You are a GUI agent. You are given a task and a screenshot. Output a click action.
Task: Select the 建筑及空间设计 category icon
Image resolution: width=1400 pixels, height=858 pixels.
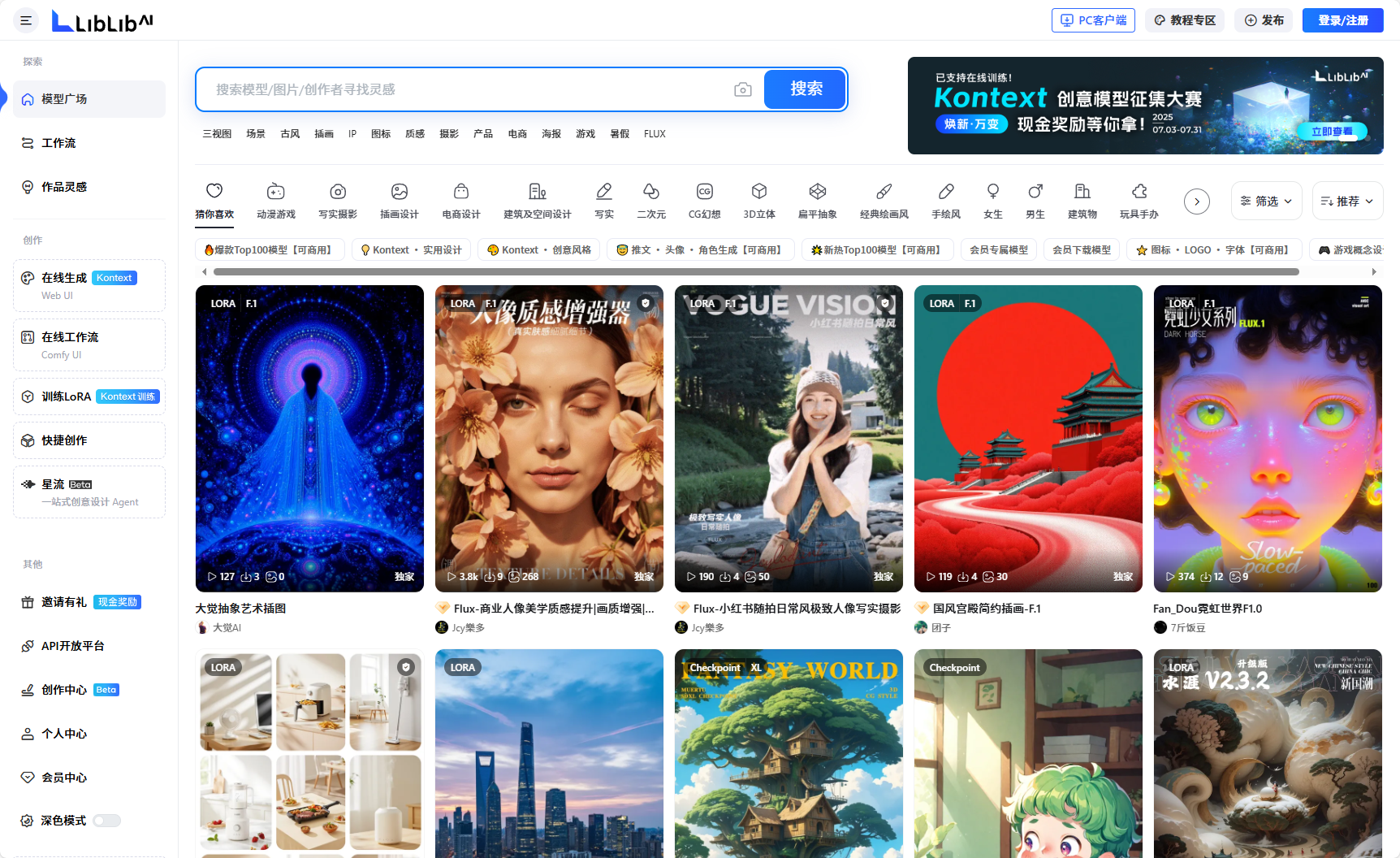coord(538,201)
